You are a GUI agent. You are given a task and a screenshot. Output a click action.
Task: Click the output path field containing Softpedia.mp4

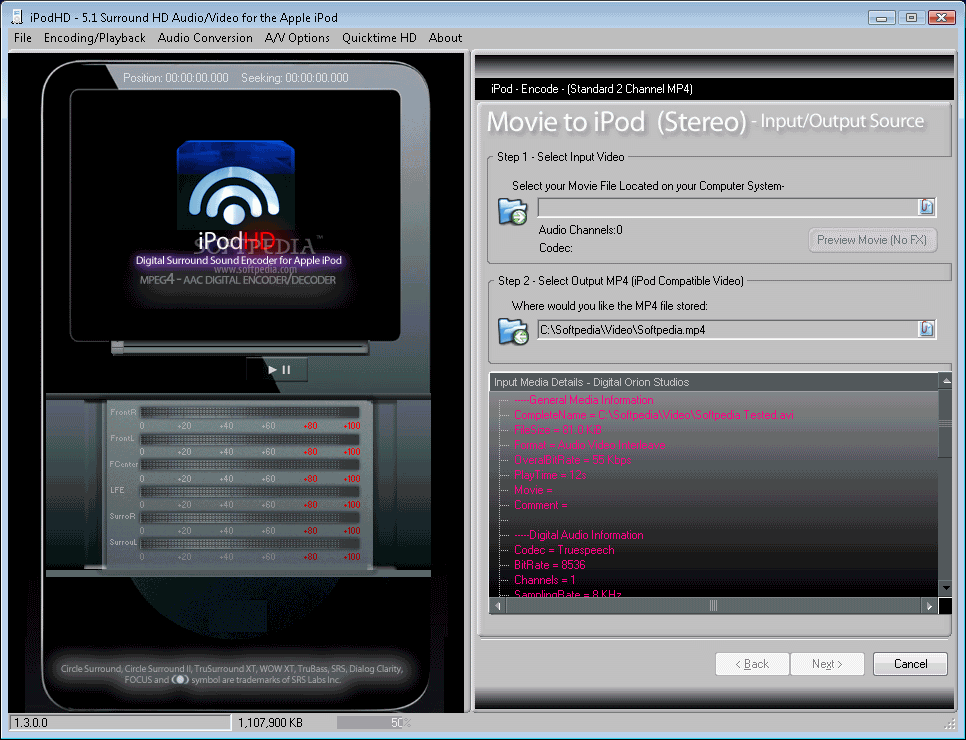click(728, 330)
